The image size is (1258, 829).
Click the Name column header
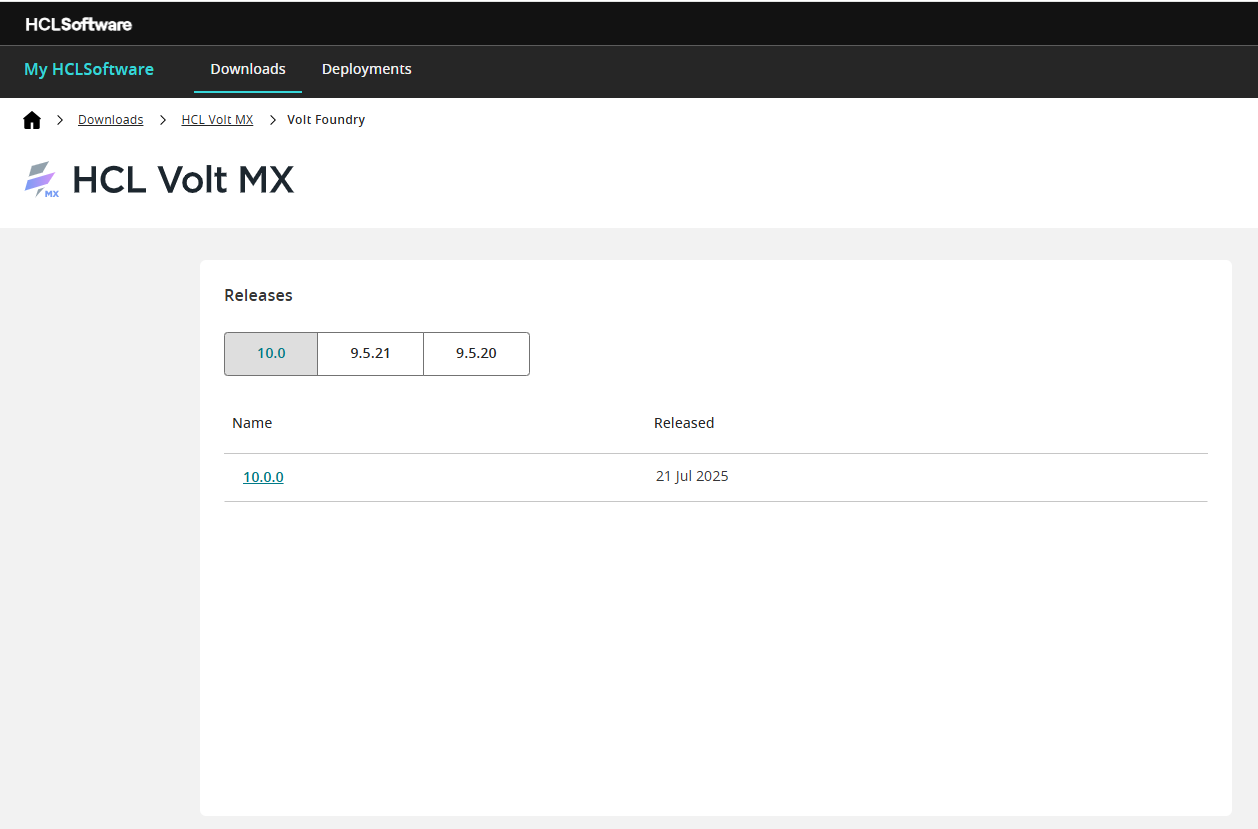coord(252,423)
